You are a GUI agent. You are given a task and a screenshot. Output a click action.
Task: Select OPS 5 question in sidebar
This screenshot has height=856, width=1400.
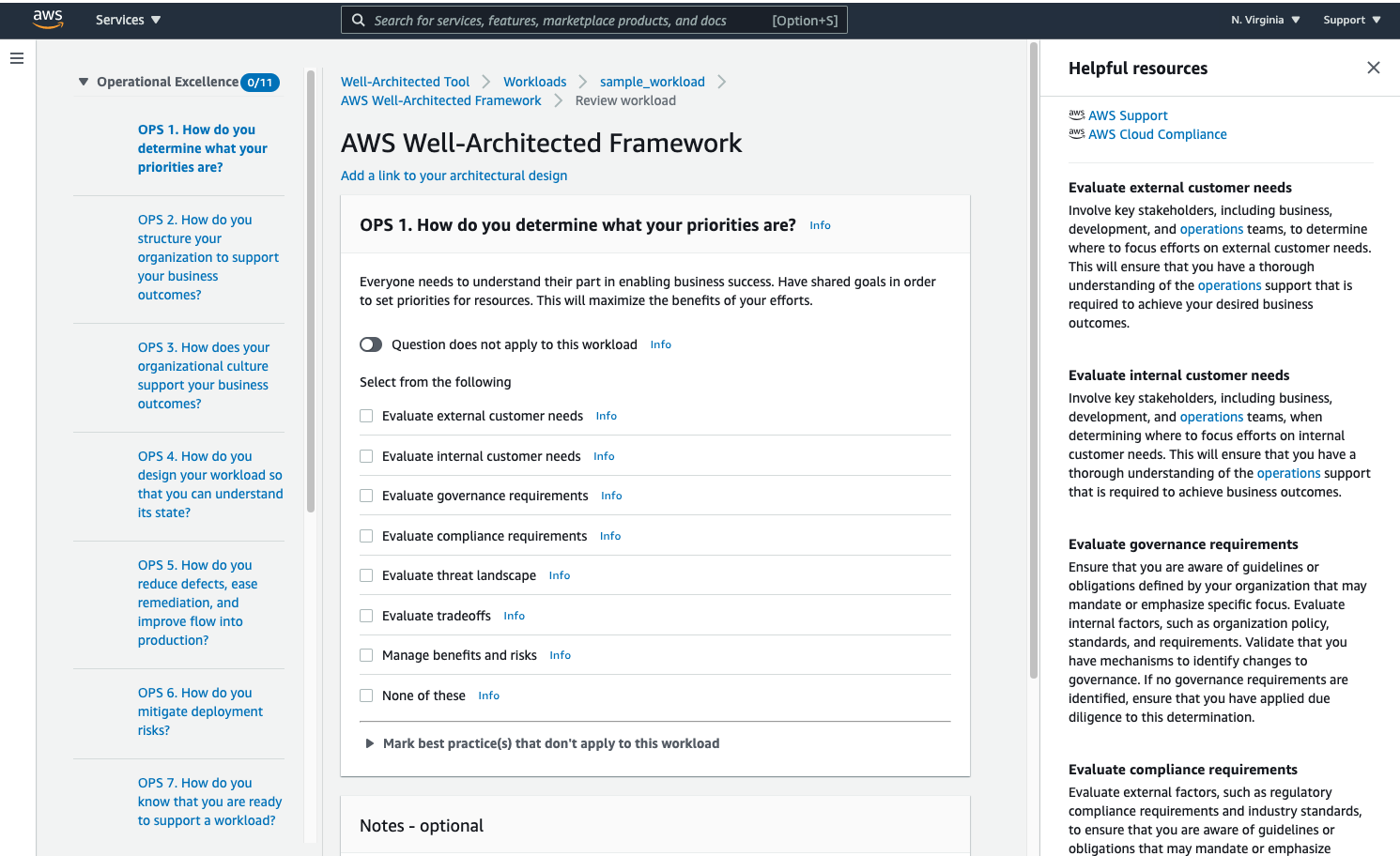tap(197, 603)
